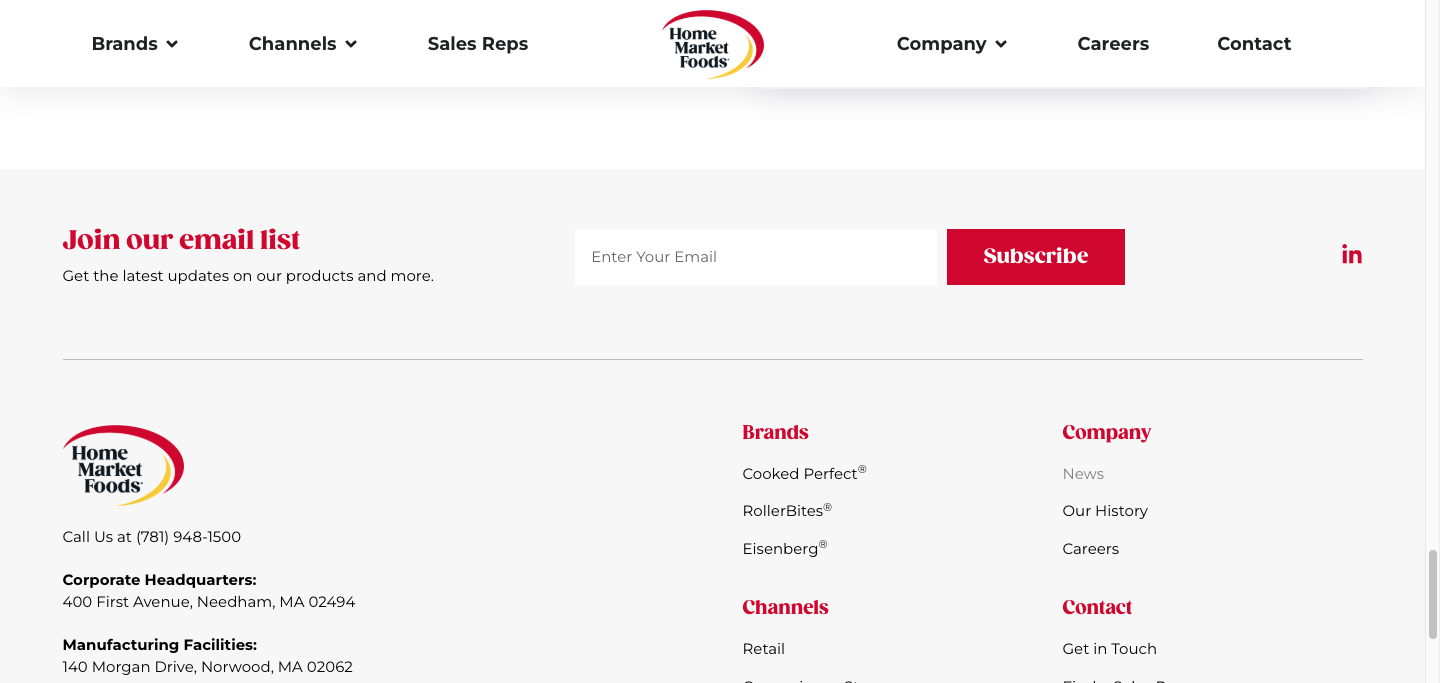Click the page vertical scrollbar thumb
This screenshot has width=1440, height=683.
tap(1432, 592)
